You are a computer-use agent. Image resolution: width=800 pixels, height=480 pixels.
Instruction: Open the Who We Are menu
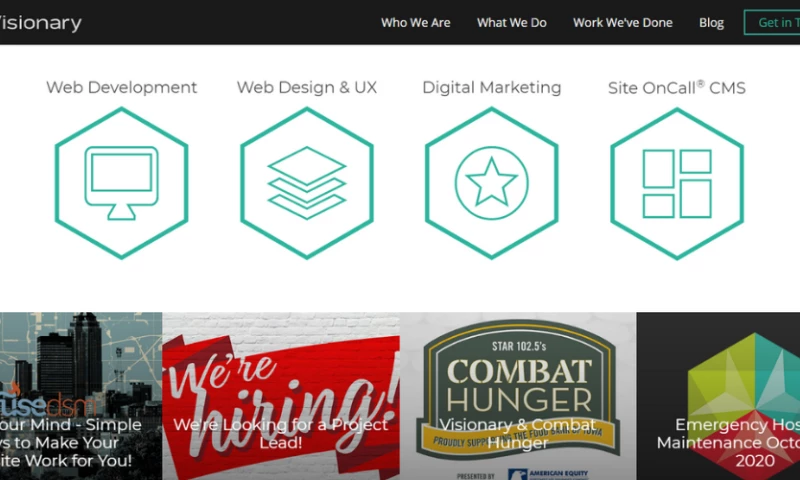click(x=415, y=22)
